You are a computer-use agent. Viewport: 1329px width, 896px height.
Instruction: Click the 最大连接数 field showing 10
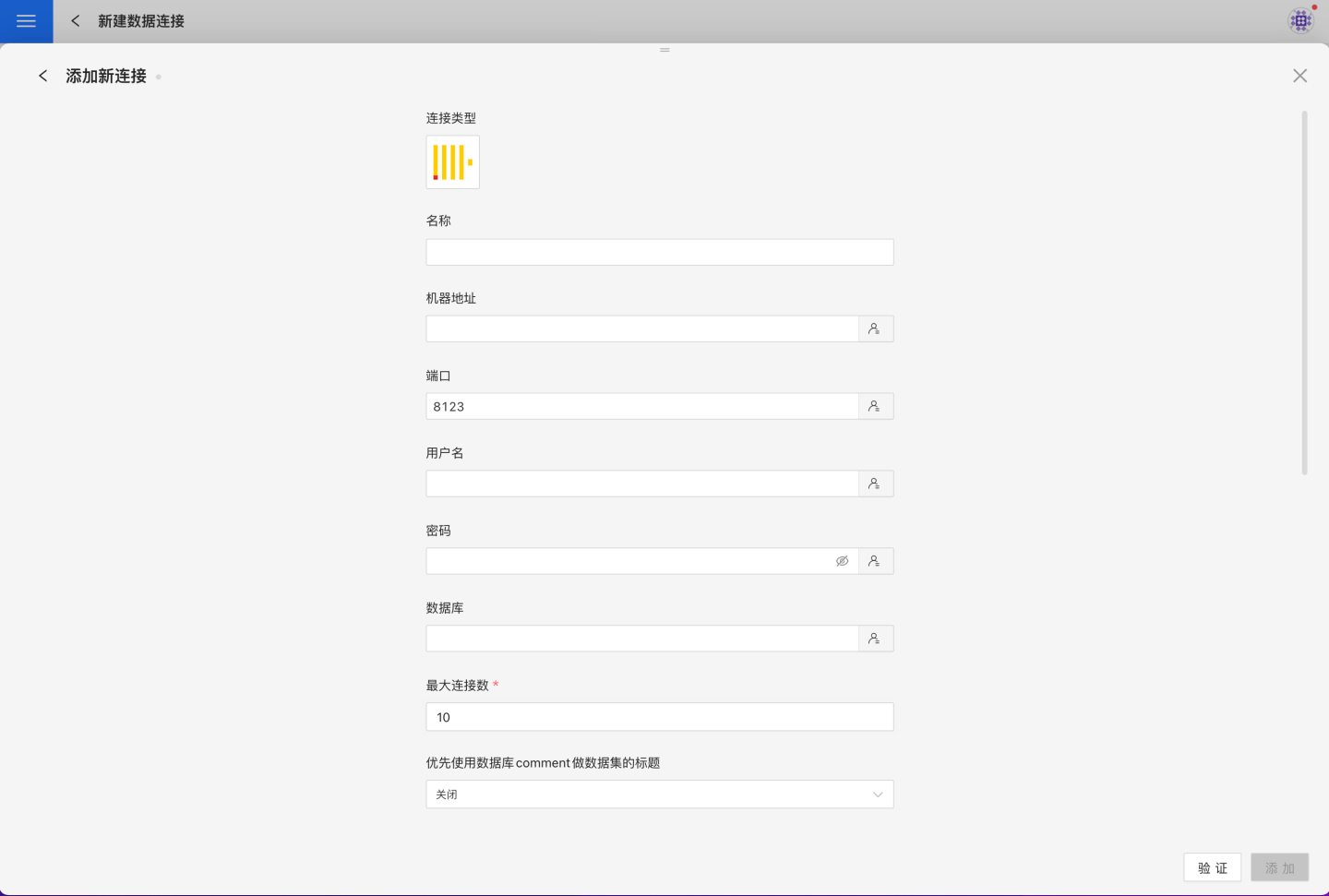click(659, 717)
